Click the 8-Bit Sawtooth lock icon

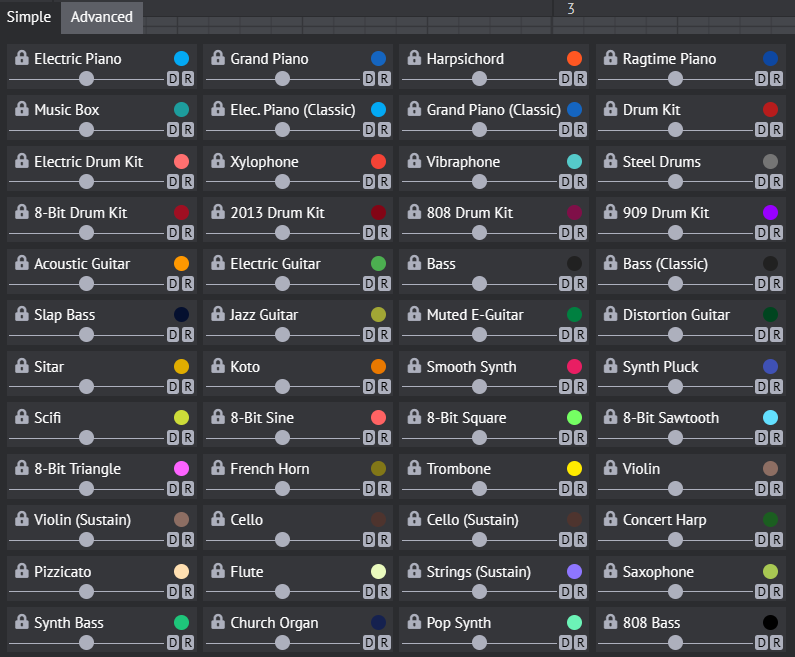tap(610, 417)
